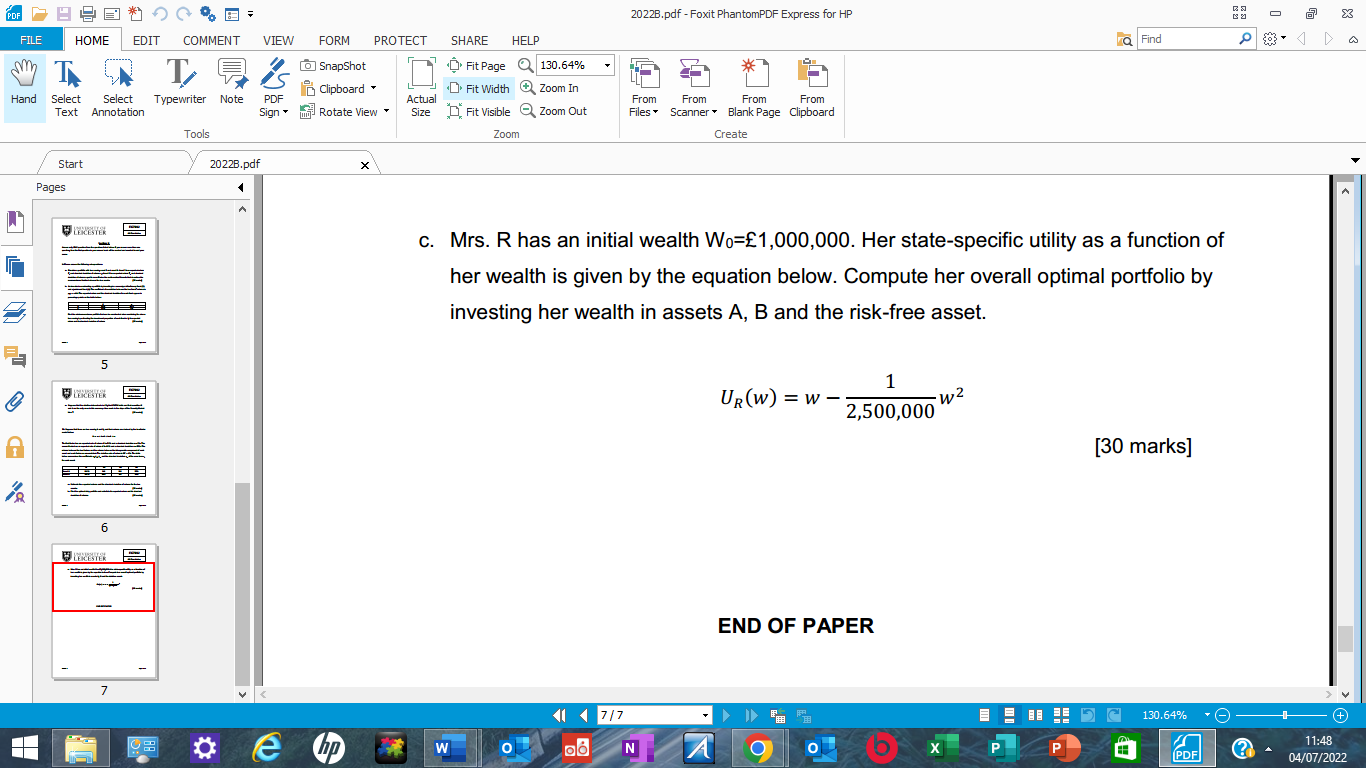Open the Security padlock panel
This screenshot has height=768, width=1366.
coord(15,446)
